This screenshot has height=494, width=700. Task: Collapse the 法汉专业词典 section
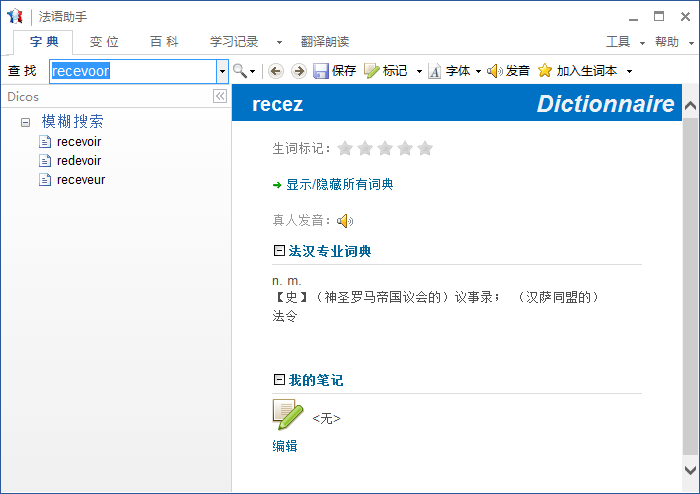pyautogui.click(x=279, y=250)
